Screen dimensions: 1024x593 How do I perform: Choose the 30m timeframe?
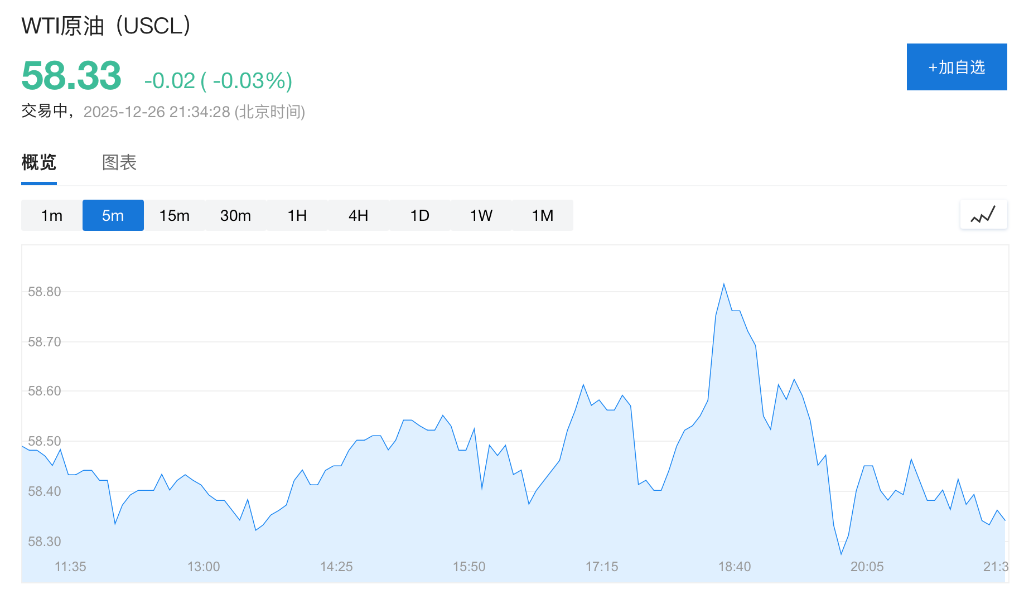click(236, 216)
